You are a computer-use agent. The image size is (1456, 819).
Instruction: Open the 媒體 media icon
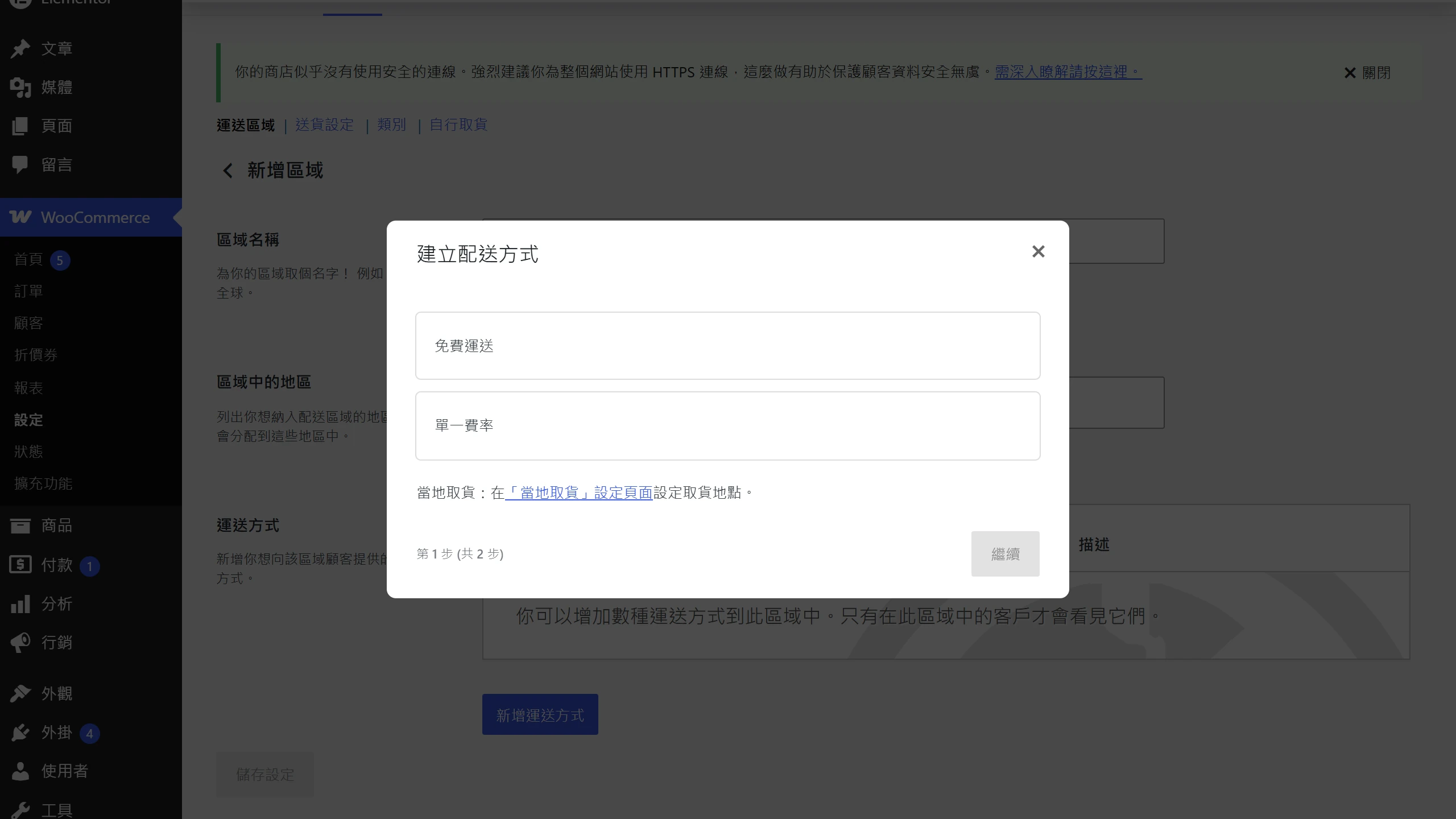click(20, 88)
